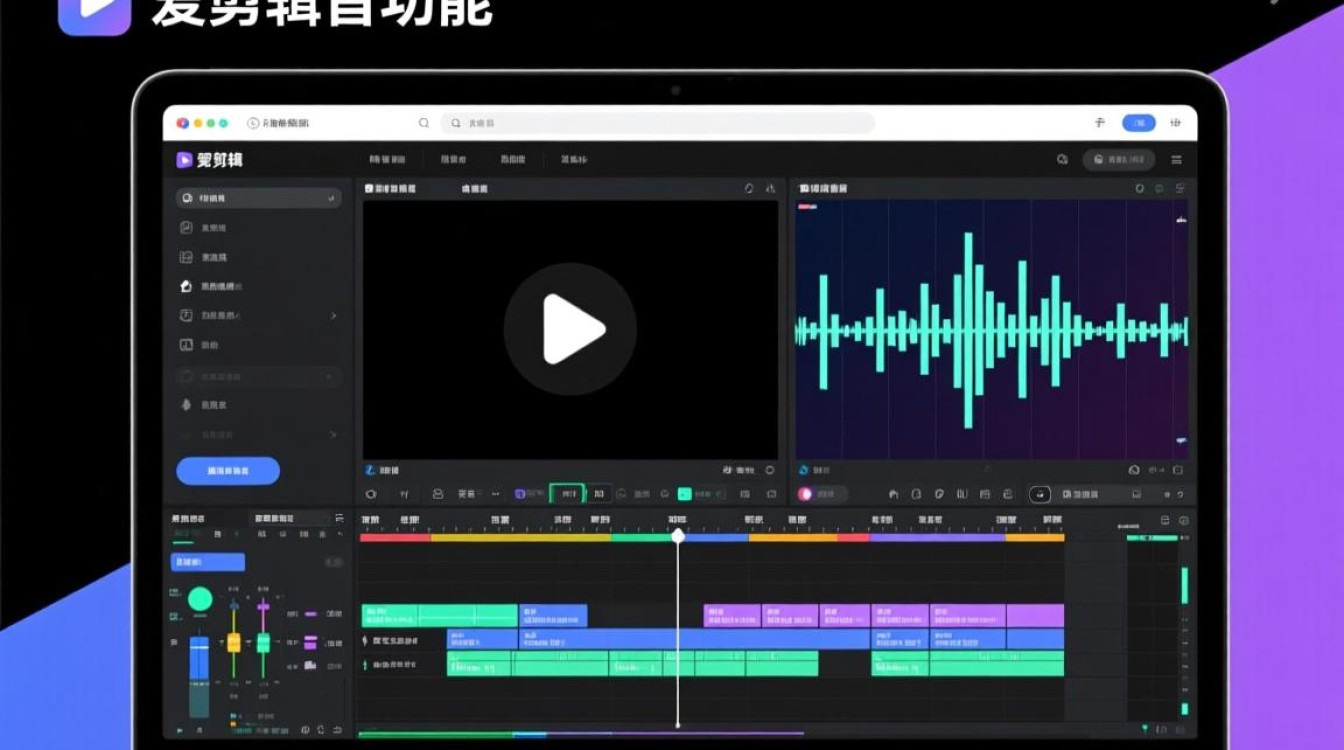Click the yellow fader handle in the mixer
Screen dimensions: 1344x750
click(233, 642)
